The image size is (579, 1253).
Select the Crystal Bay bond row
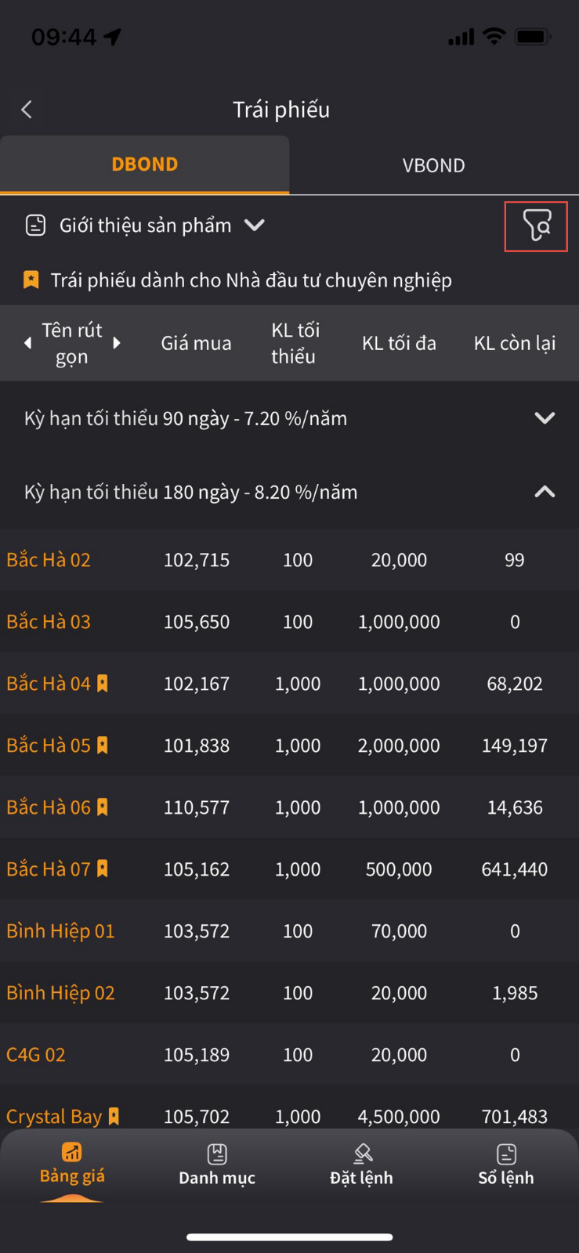pos(289,1117)
